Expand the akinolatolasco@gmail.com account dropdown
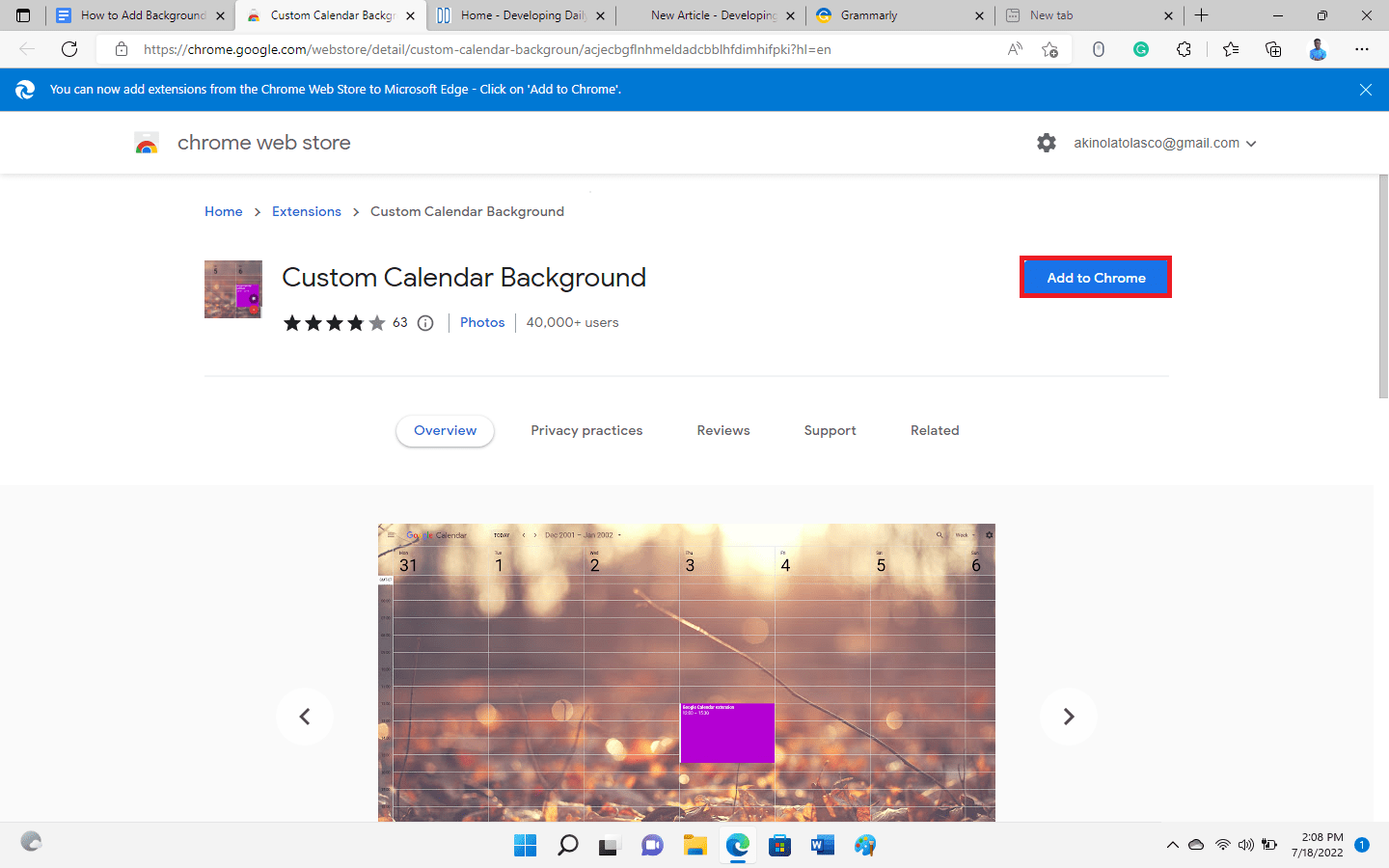The height and width of the screenshot is (868, 1389). 1251,144
